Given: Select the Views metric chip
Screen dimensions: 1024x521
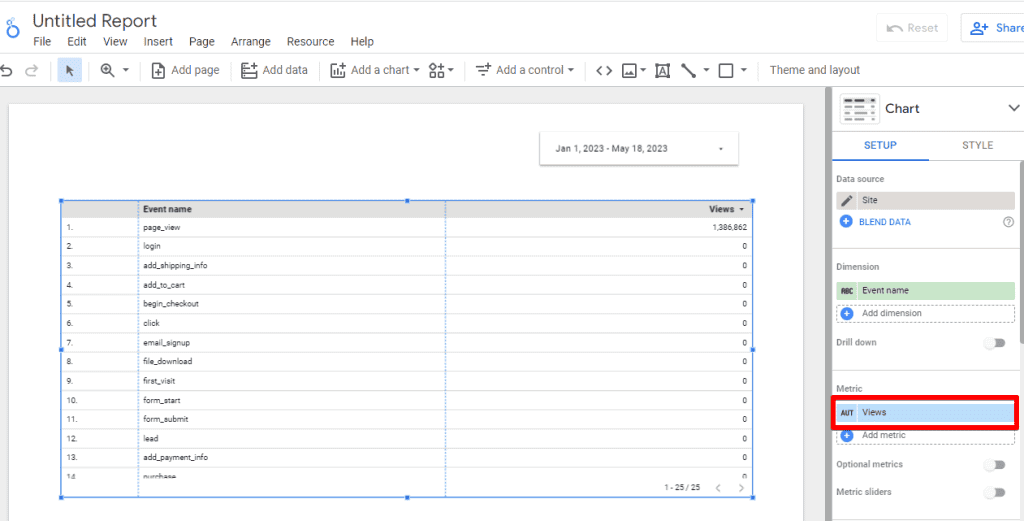Looking at the screenshot, I should 925,413.
